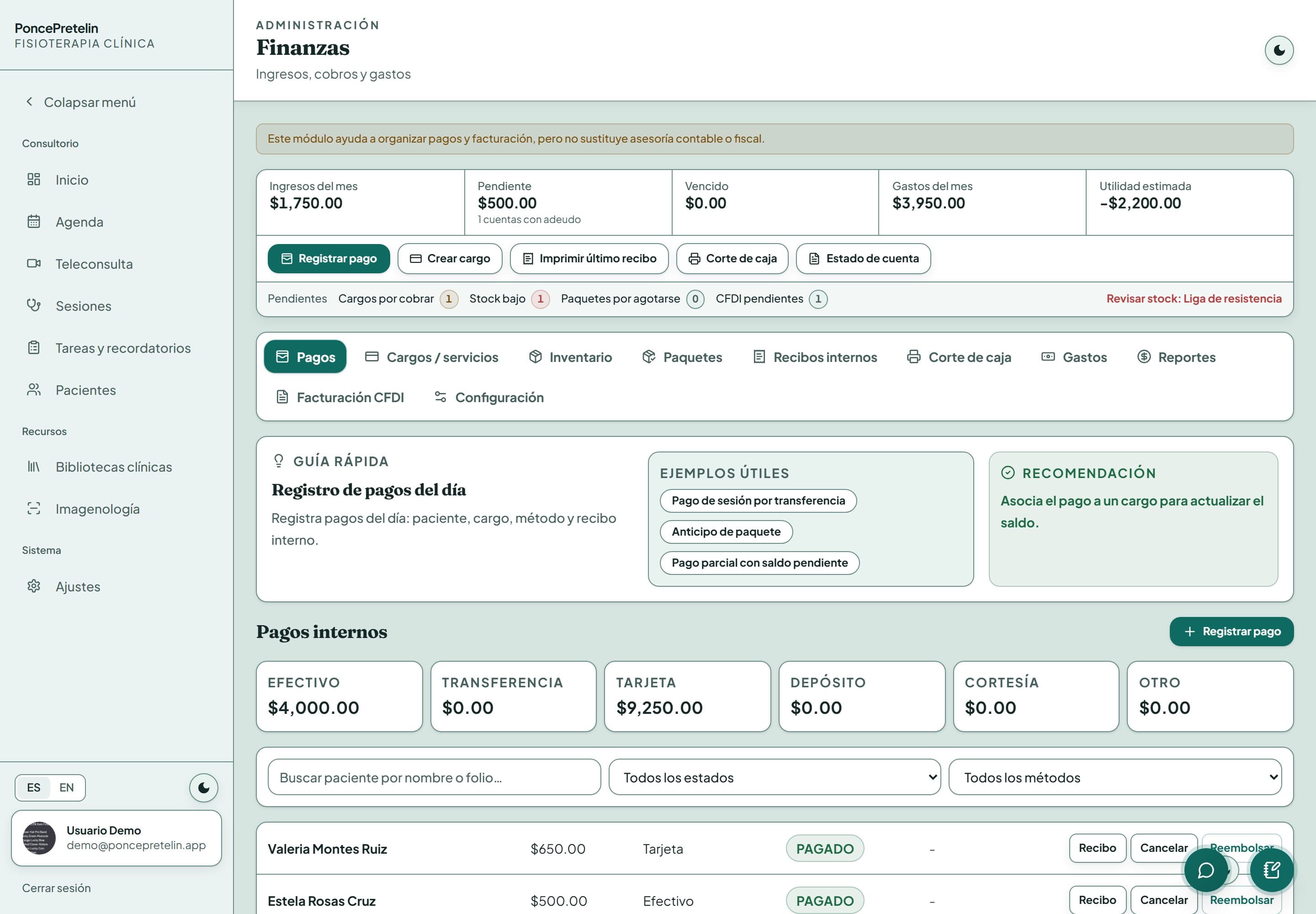Click the floating note-edit icon button

tap(1272, 871)
